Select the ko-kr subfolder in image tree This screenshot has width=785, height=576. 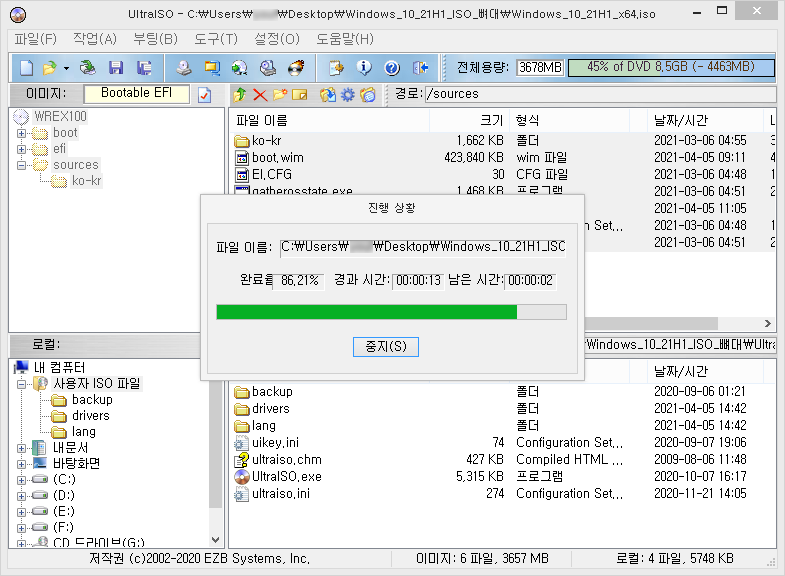pos(86,181)
